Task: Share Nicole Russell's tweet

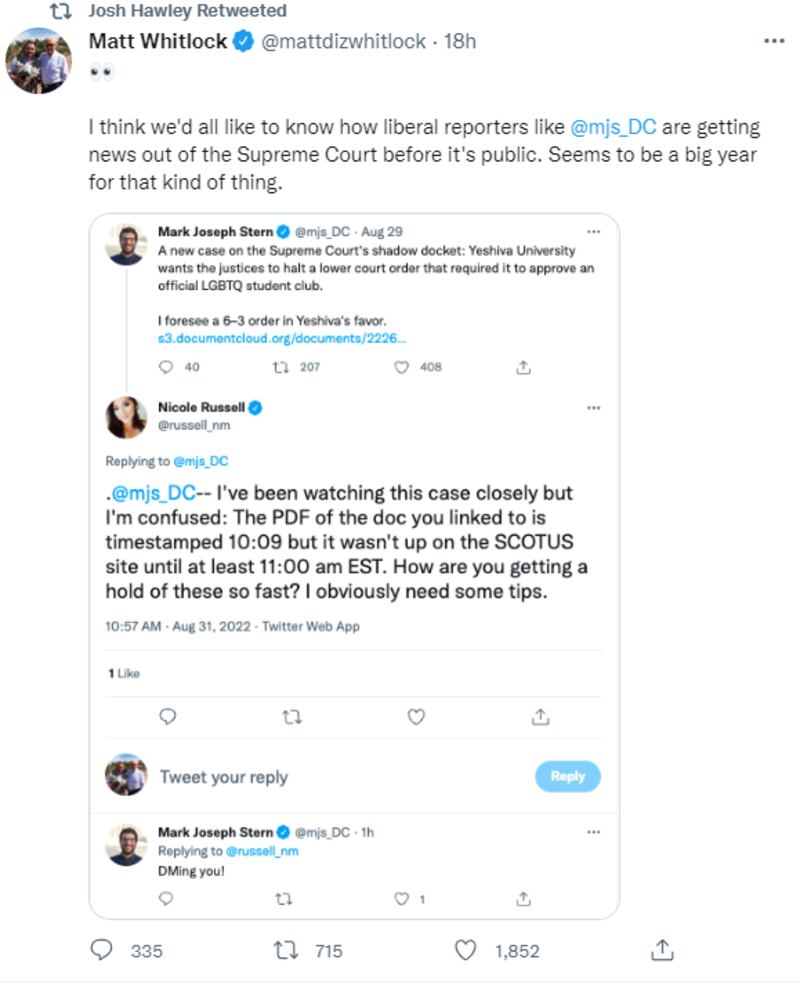Action: tap(541, 716)
